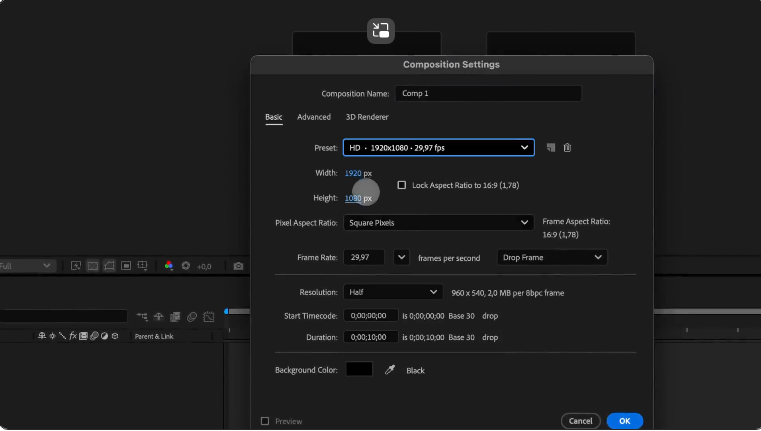Open the RGB channel display icon
761x431 pixels.
click(168, 266)
